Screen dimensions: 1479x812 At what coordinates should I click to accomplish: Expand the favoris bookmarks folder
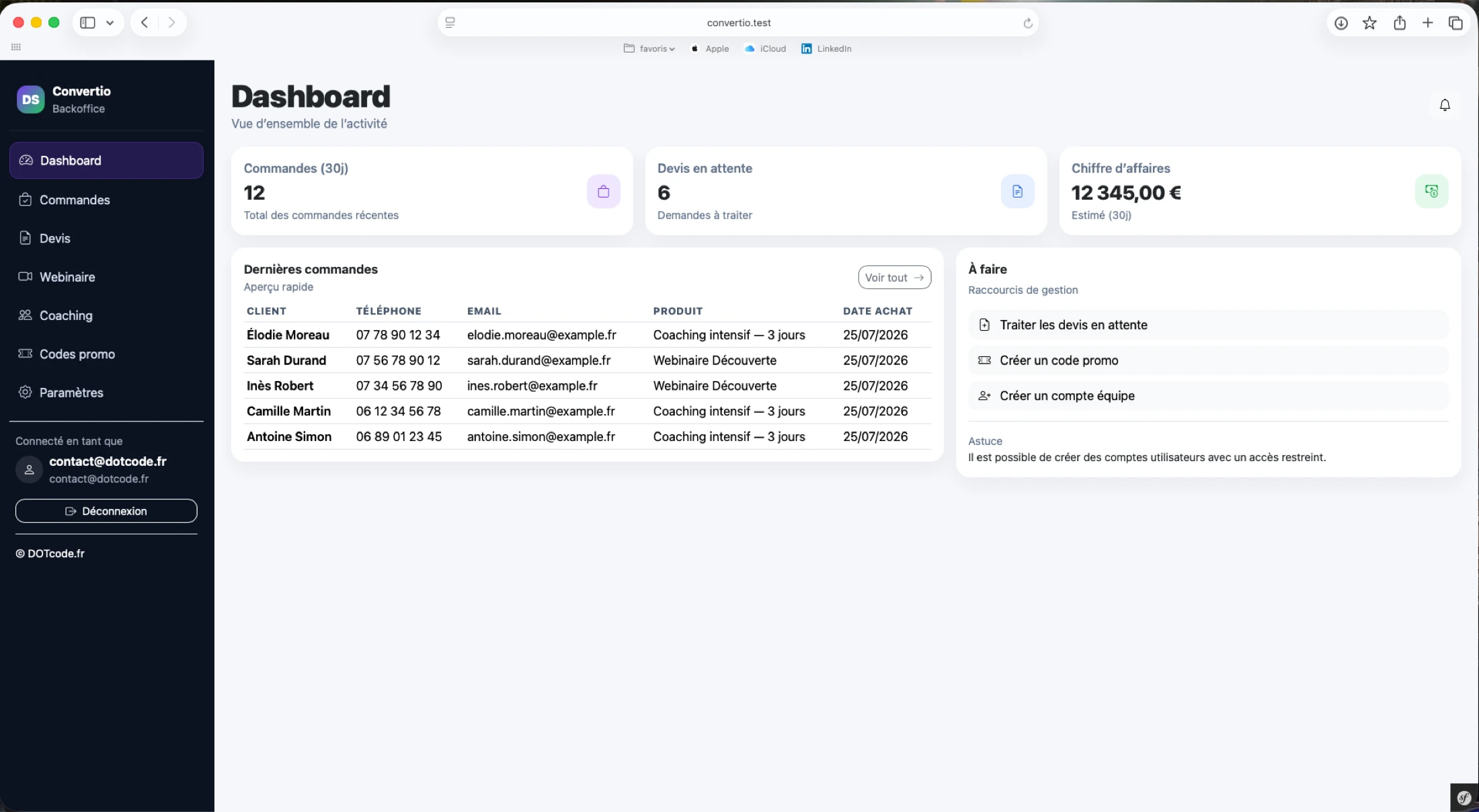[x=649, y=48]
